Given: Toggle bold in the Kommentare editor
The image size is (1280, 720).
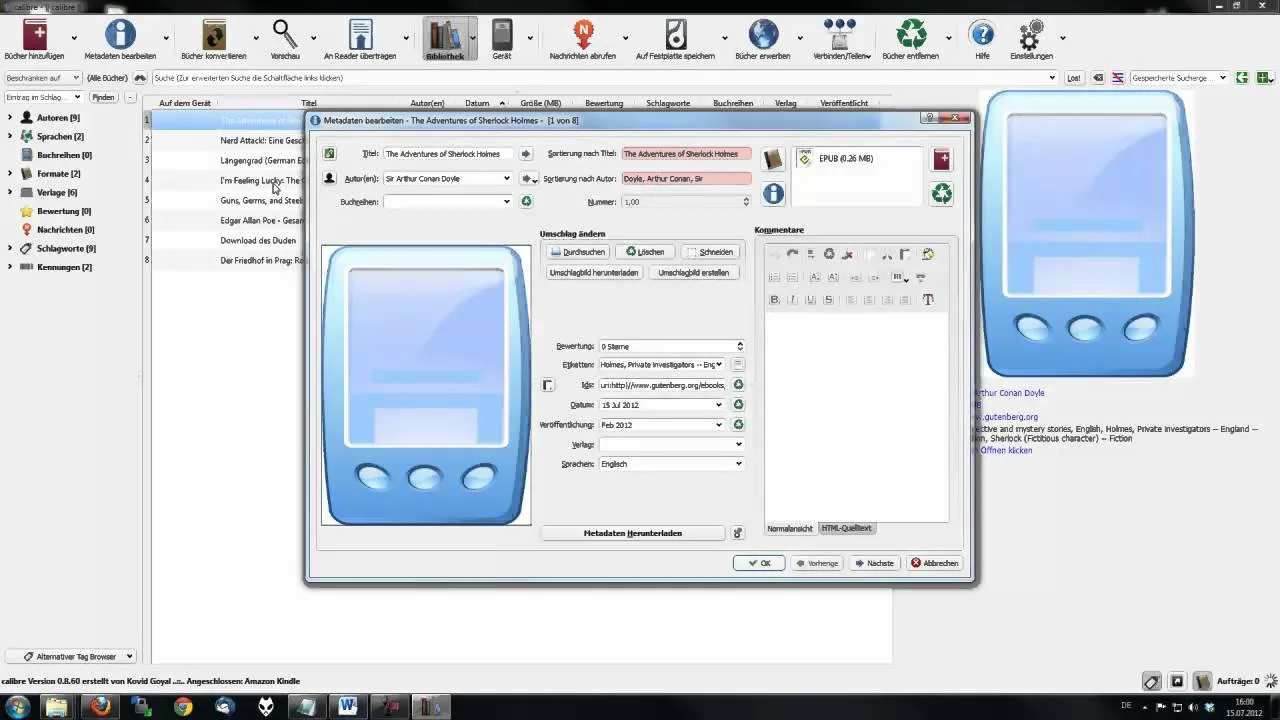Looking at the screenshot, I should [774, 300].
